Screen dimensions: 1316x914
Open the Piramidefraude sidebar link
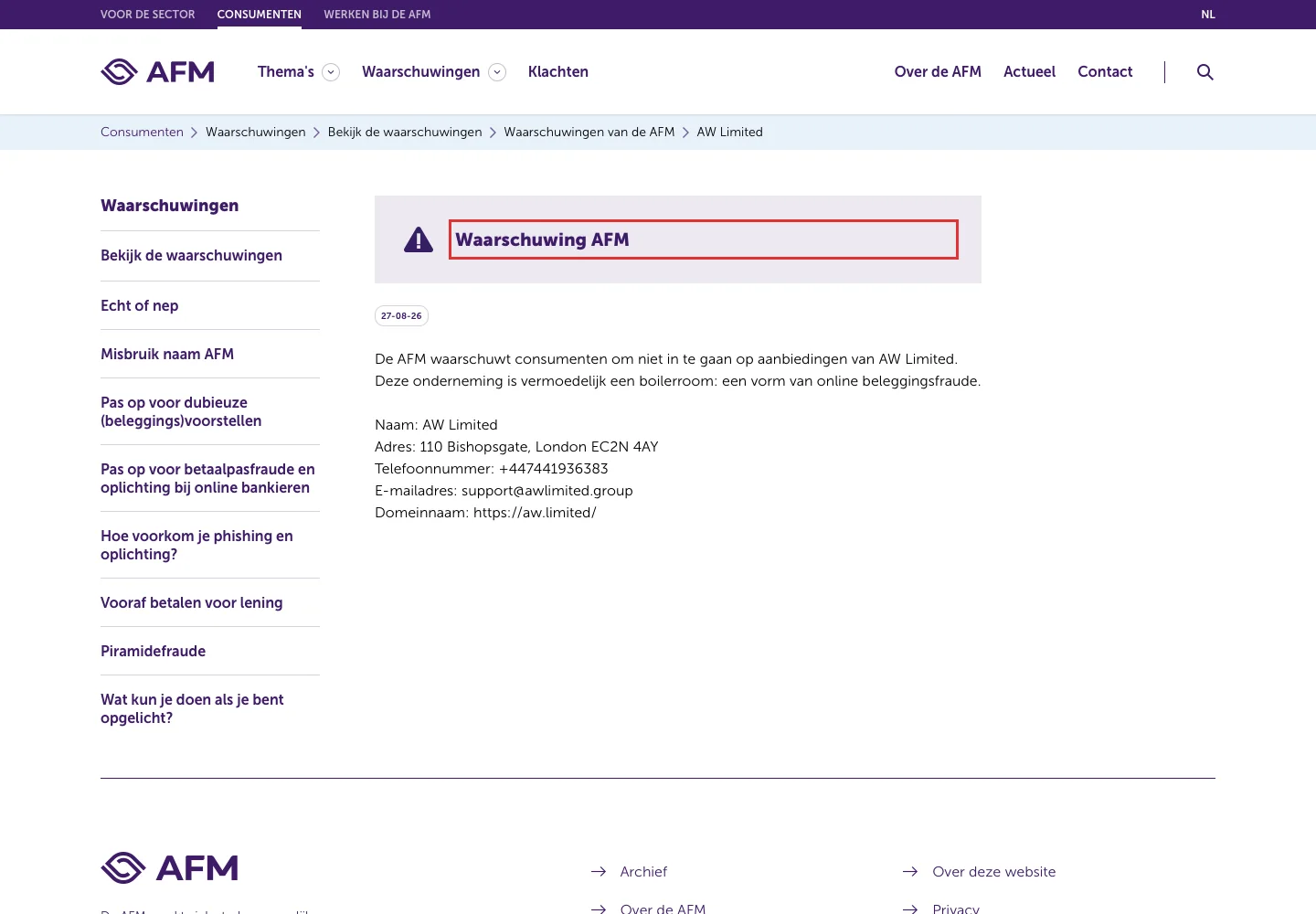tap(154, 651)
